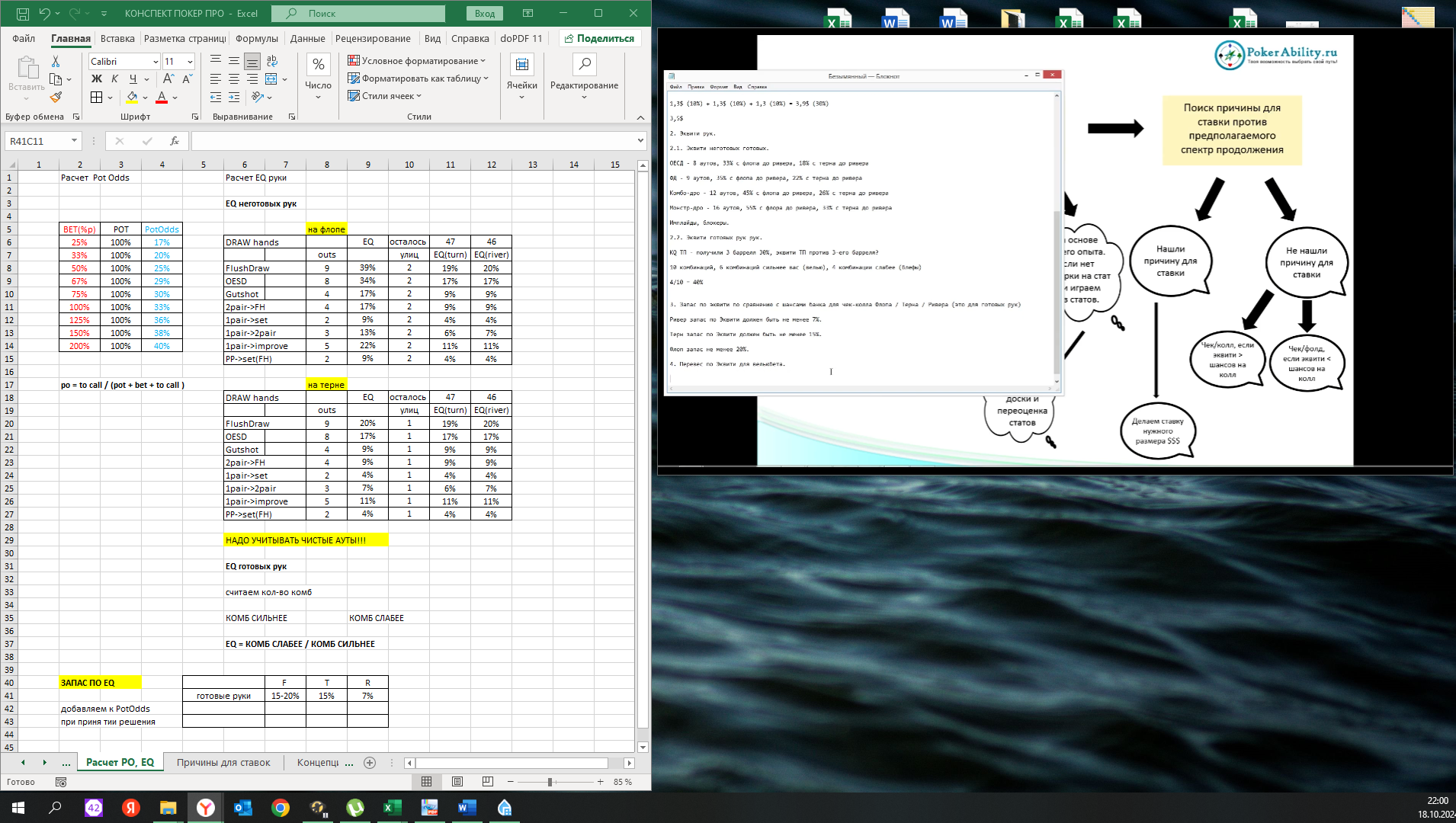Open the Файл menu tab
The width and height of the screenshot is (1456, 823).
coord(24,38)
